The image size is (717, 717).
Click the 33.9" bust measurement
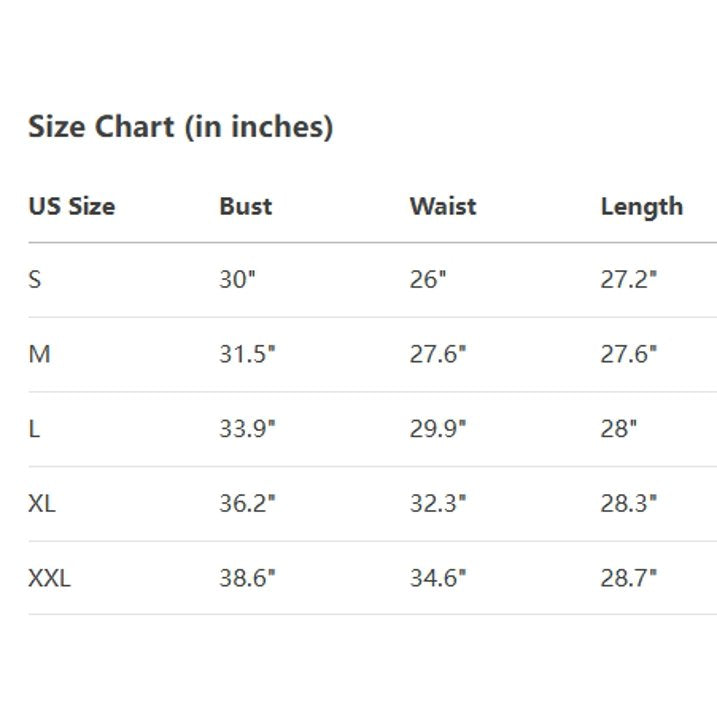coord(247,429)
